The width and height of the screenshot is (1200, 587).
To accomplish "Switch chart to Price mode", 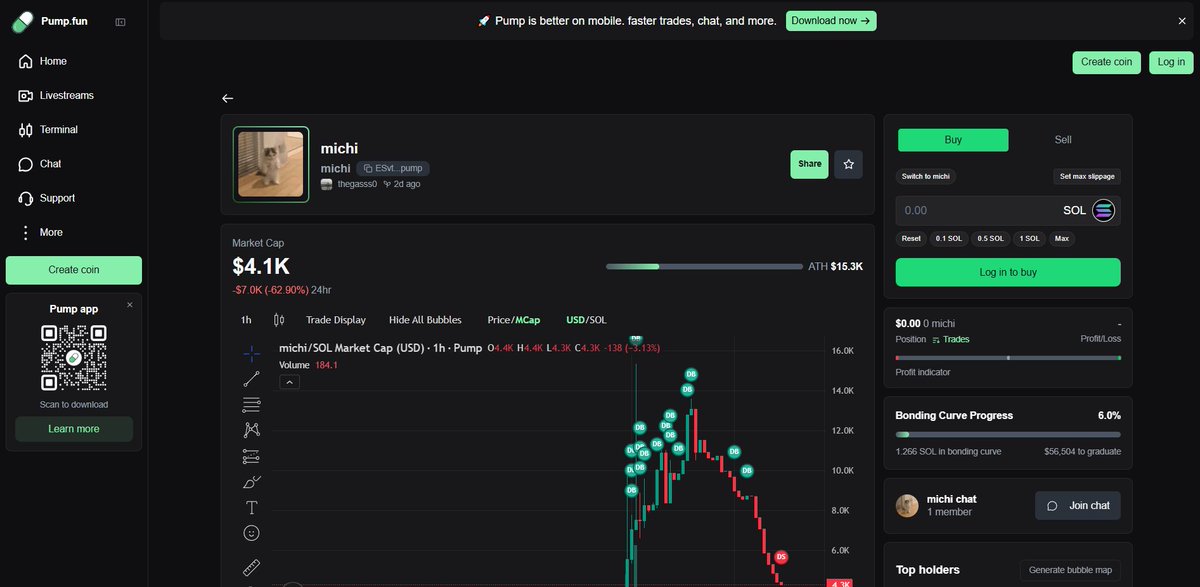I will [499, 320].
